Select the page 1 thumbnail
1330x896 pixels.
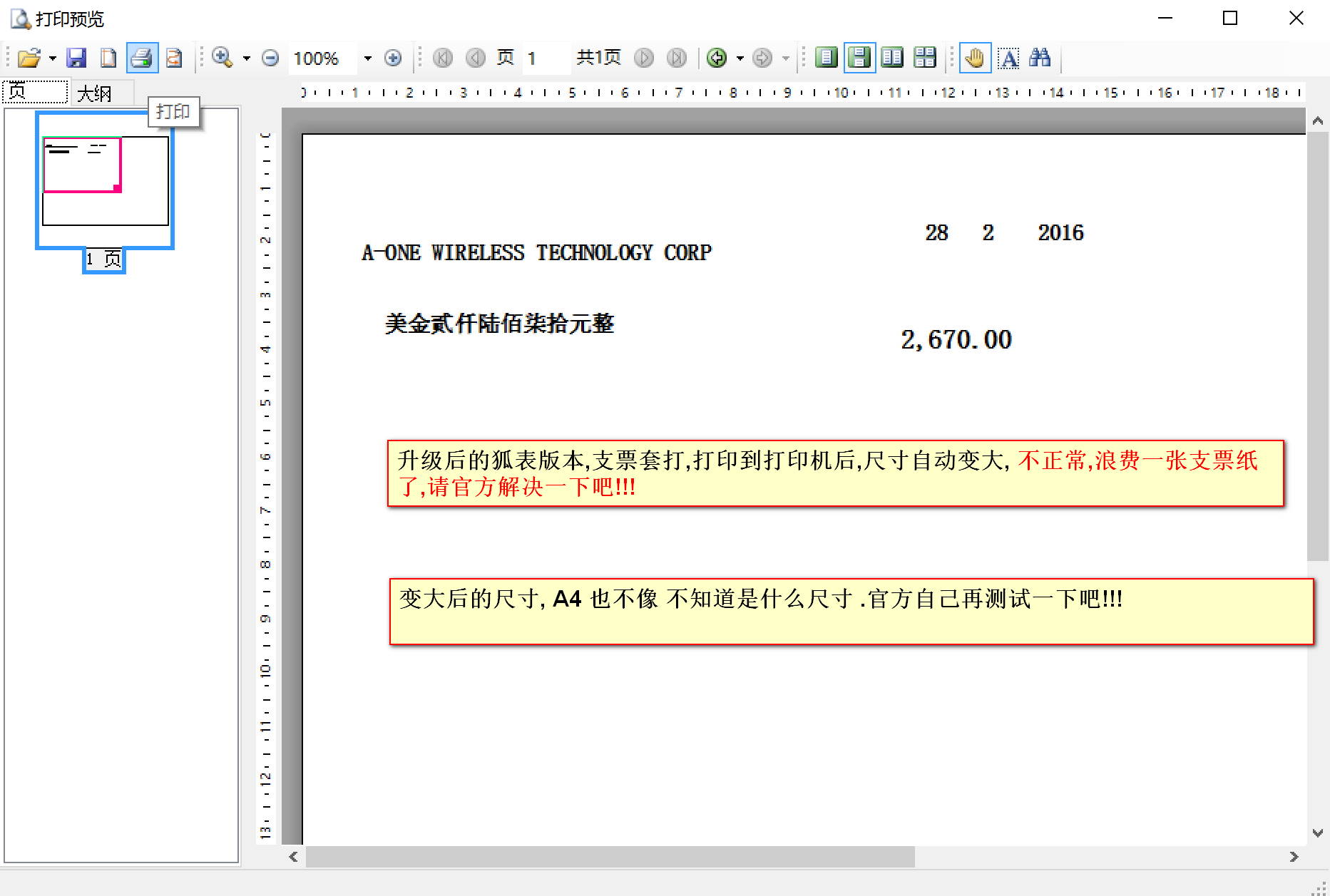pos(105,180)
